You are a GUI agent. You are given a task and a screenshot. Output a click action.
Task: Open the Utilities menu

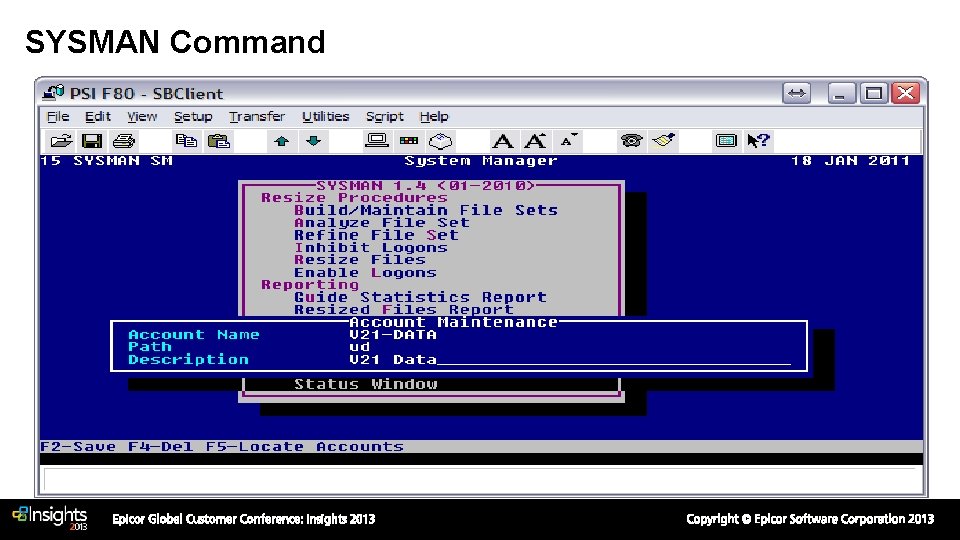click(x=326, y=116)
